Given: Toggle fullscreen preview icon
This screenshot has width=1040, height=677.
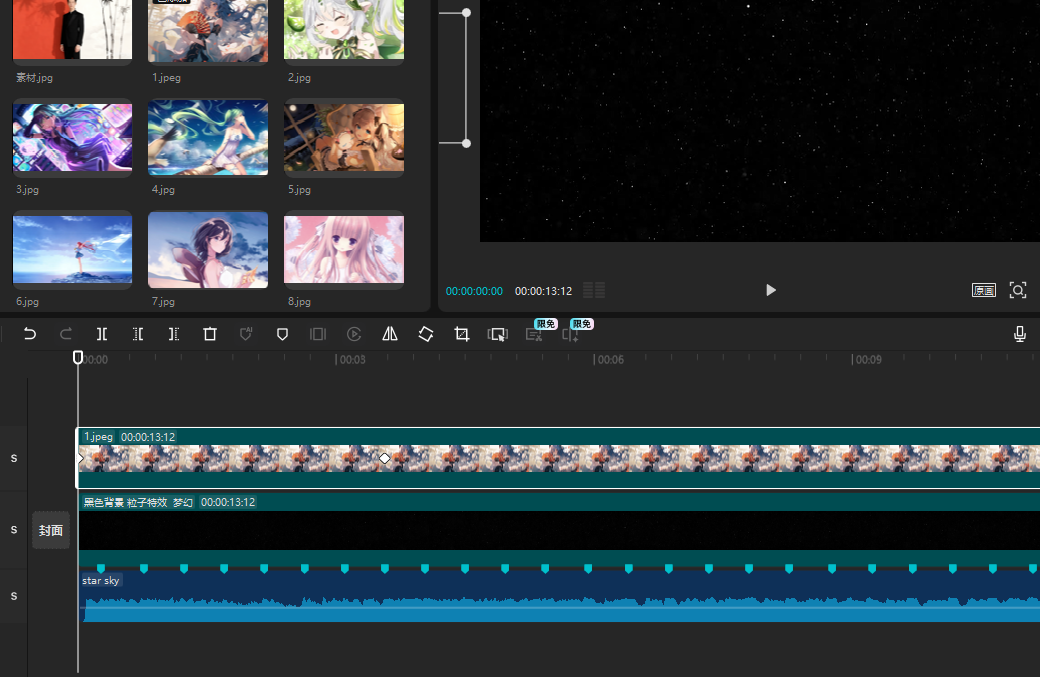Looking at the screenshot, I should pos(1018,290).
